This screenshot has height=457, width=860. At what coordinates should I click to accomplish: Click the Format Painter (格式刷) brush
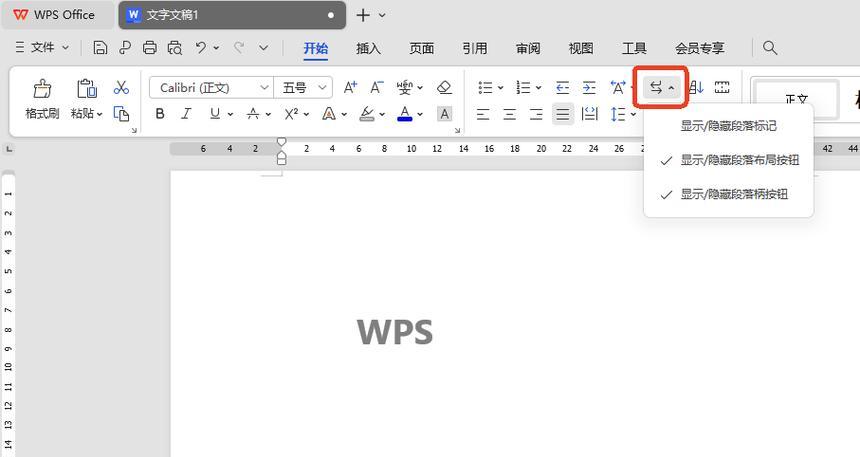[42, 88]
